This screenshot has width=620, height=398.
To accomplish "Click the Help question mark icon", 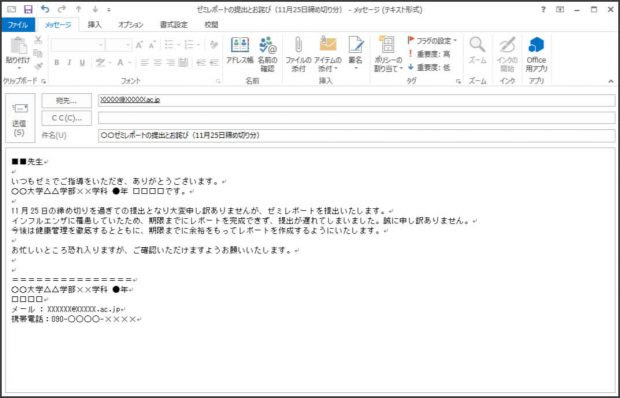I will tap(543, 9).
